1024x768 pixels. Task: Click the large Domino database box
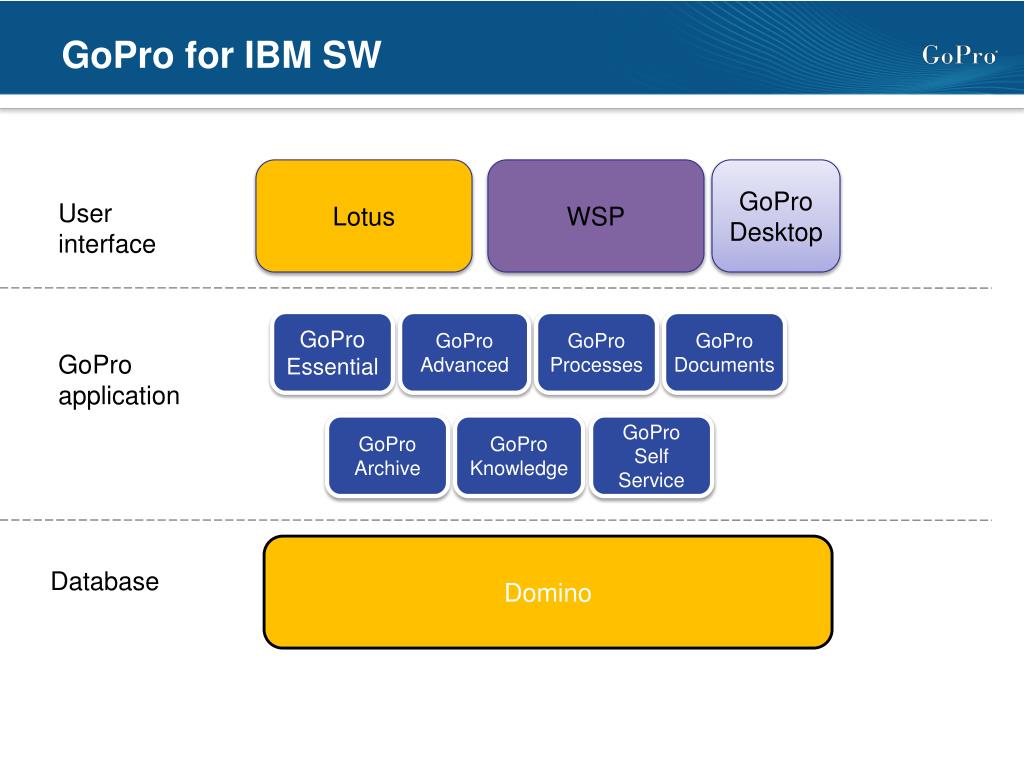(x=548, y=592)
